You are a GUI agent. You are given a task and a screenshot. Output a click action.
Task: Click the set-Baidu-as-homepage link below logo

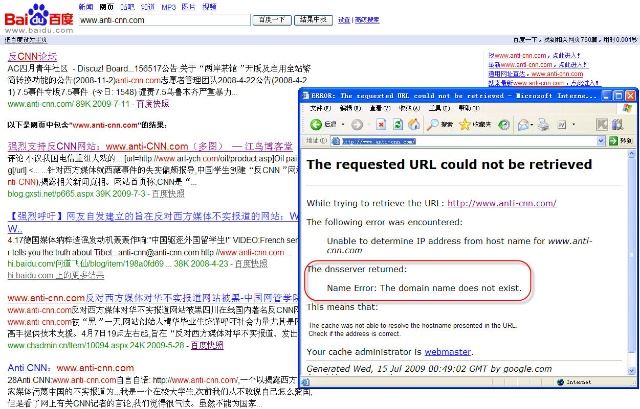pyautogui.click(x=26, y=40)
